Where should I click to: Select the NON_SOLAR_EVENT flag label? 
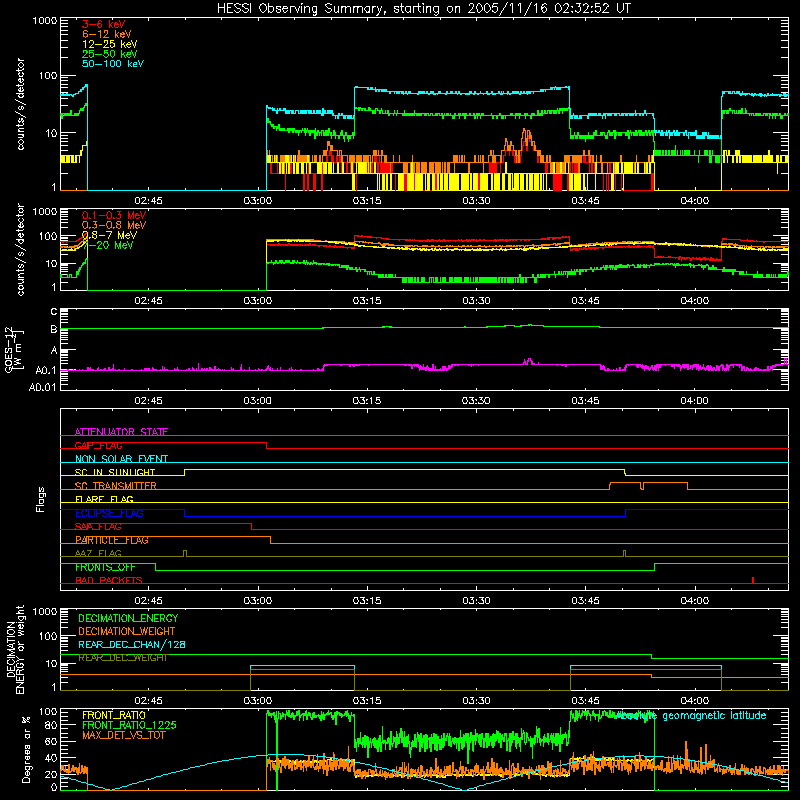point(121,459)
